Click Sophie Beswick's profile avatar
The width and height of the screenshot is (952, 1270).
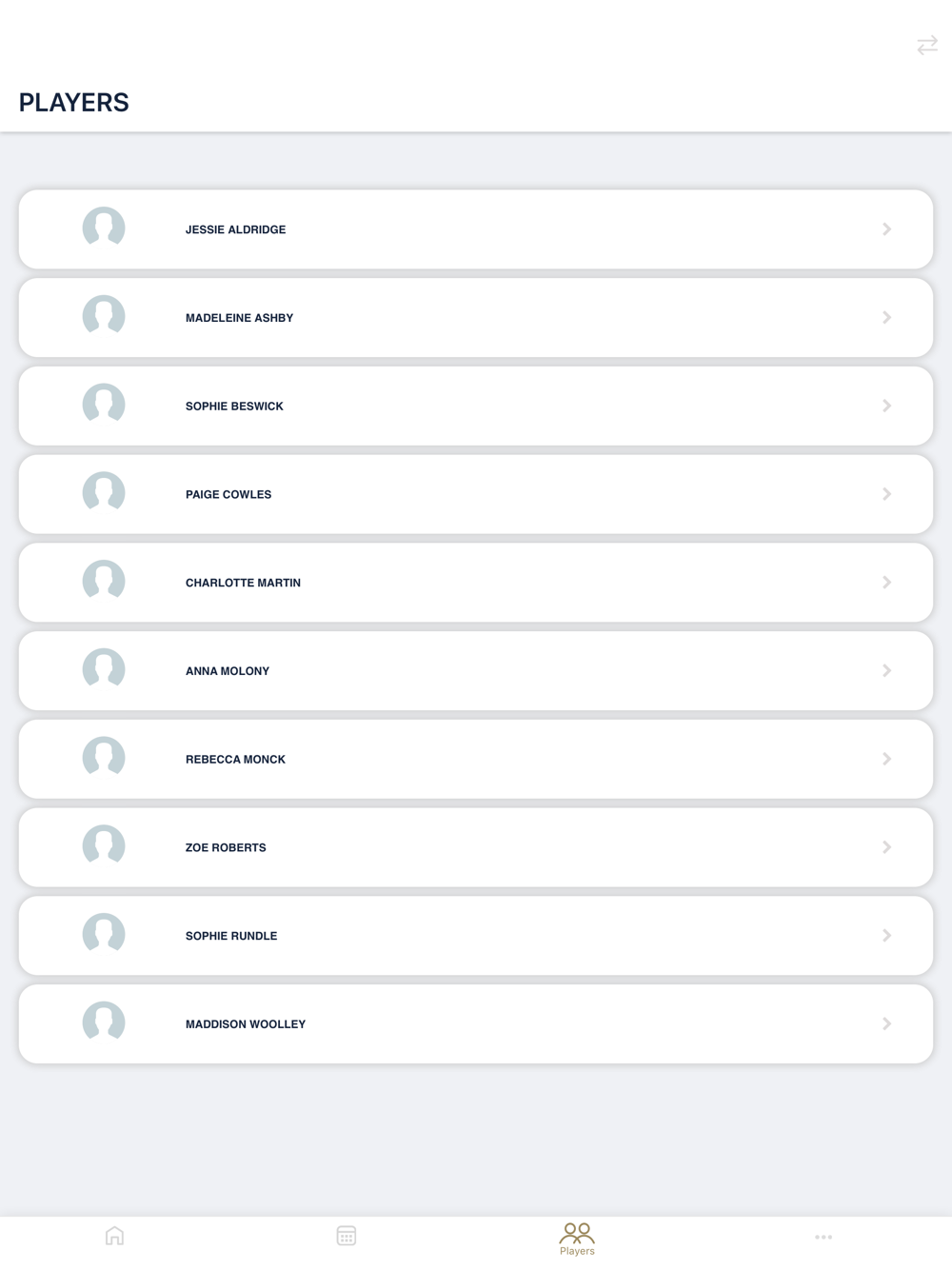tap(104, 405)
